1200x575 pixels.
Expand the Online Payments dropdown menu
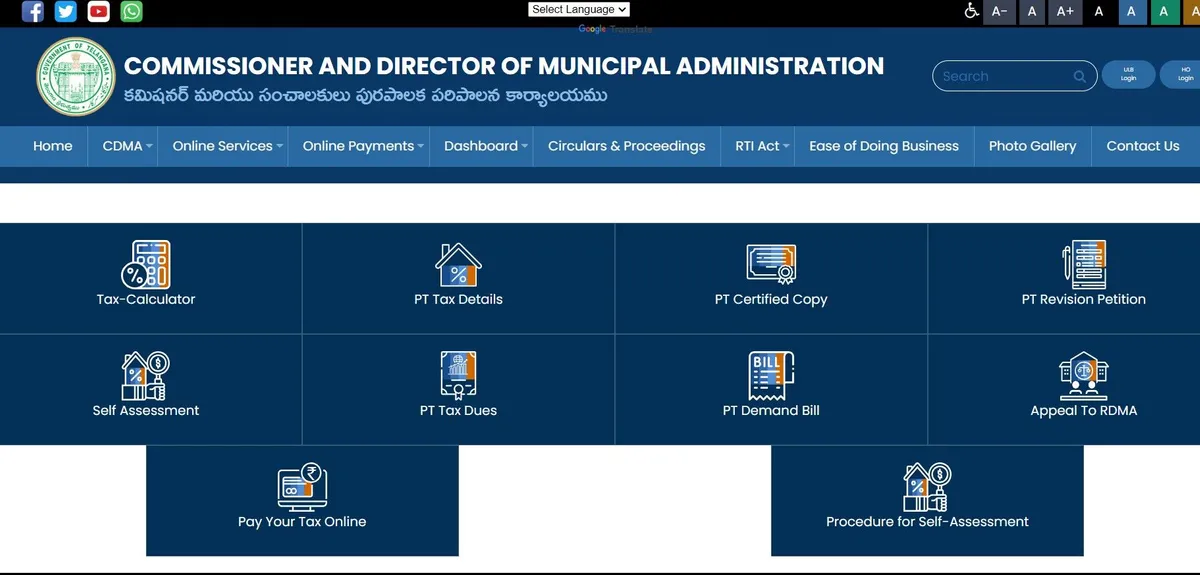coord(363,146)
